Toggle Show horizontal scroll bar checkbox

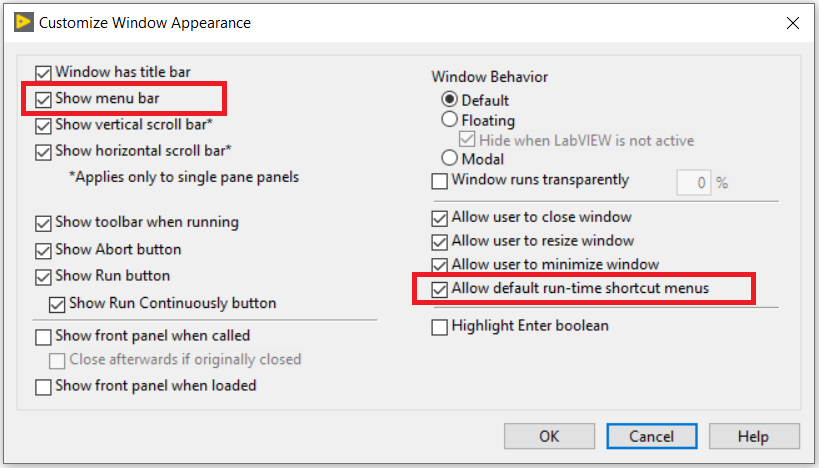click(43, 152)
